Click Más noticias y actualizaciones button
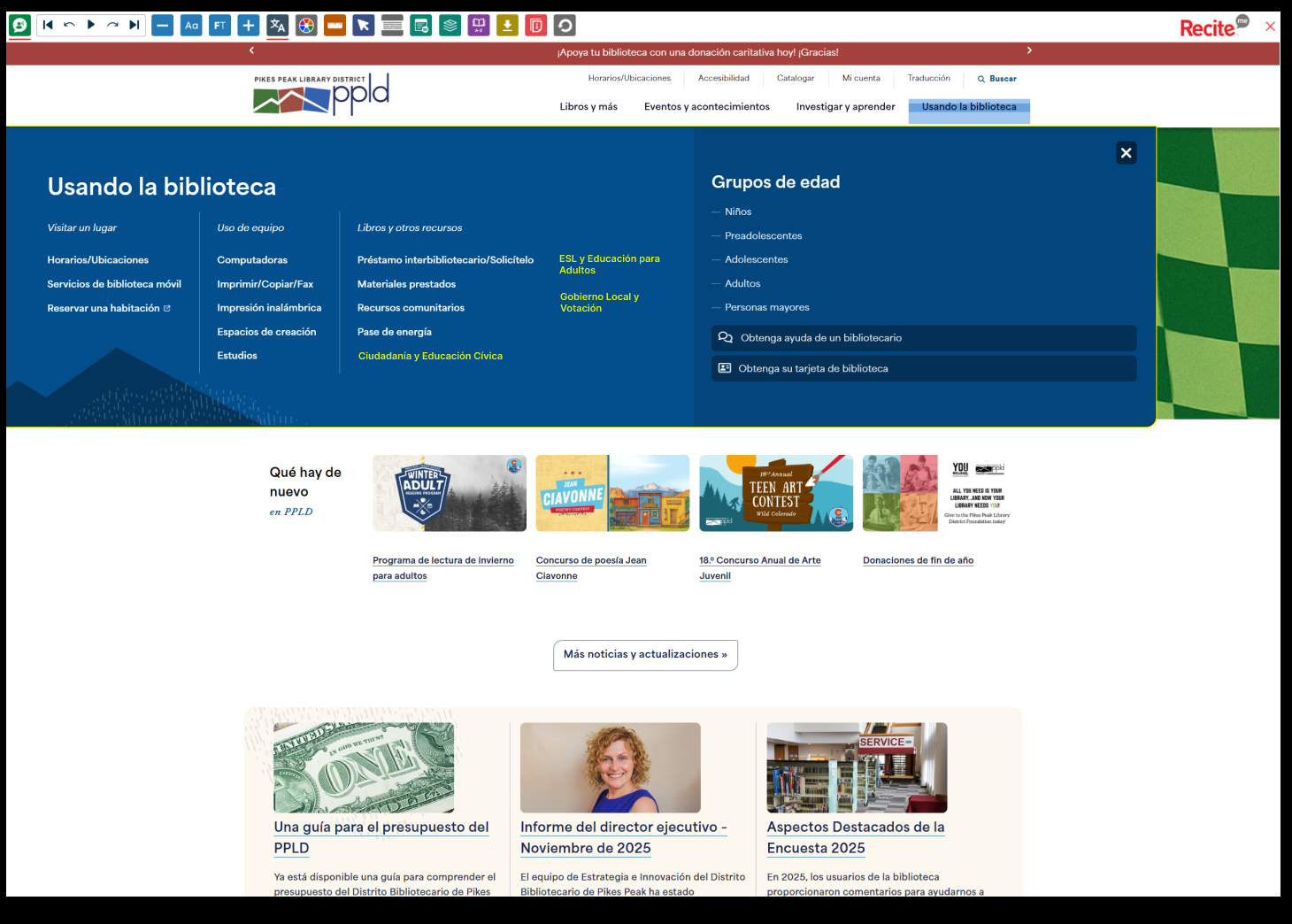This screenshot has height=924, width=1292. (x=645, y=655)
